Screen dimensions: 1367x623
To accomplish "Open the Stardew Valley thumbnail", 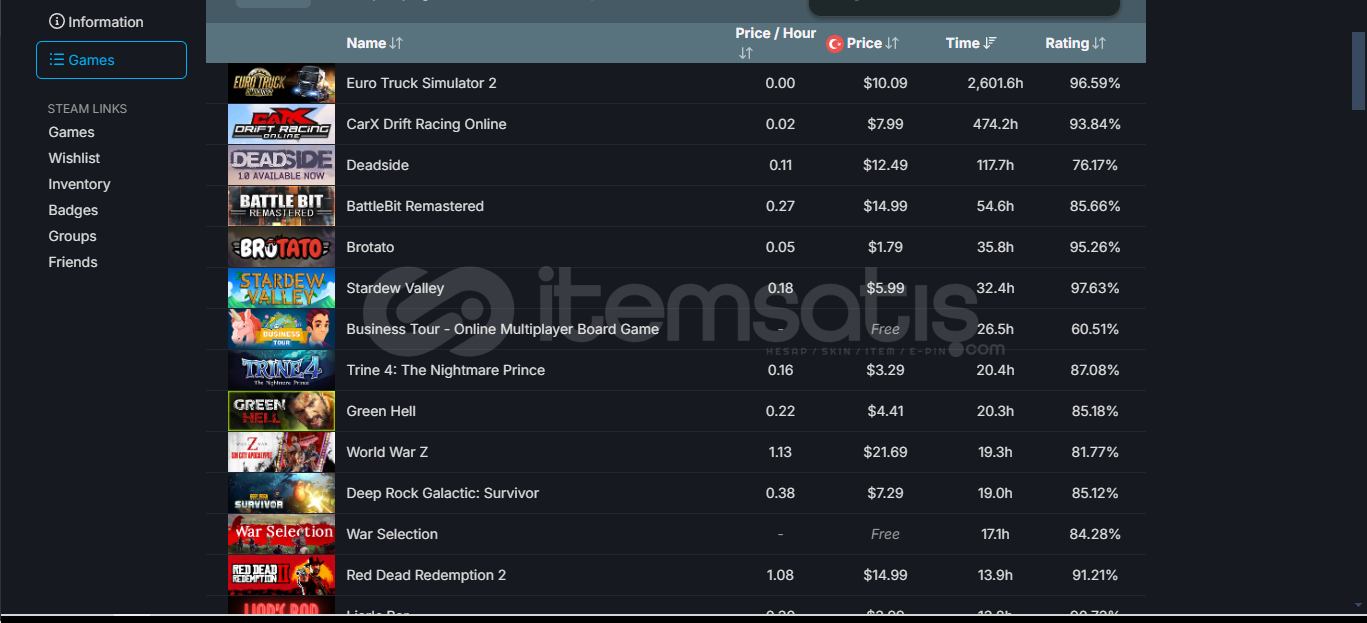I will coord(281,288).
